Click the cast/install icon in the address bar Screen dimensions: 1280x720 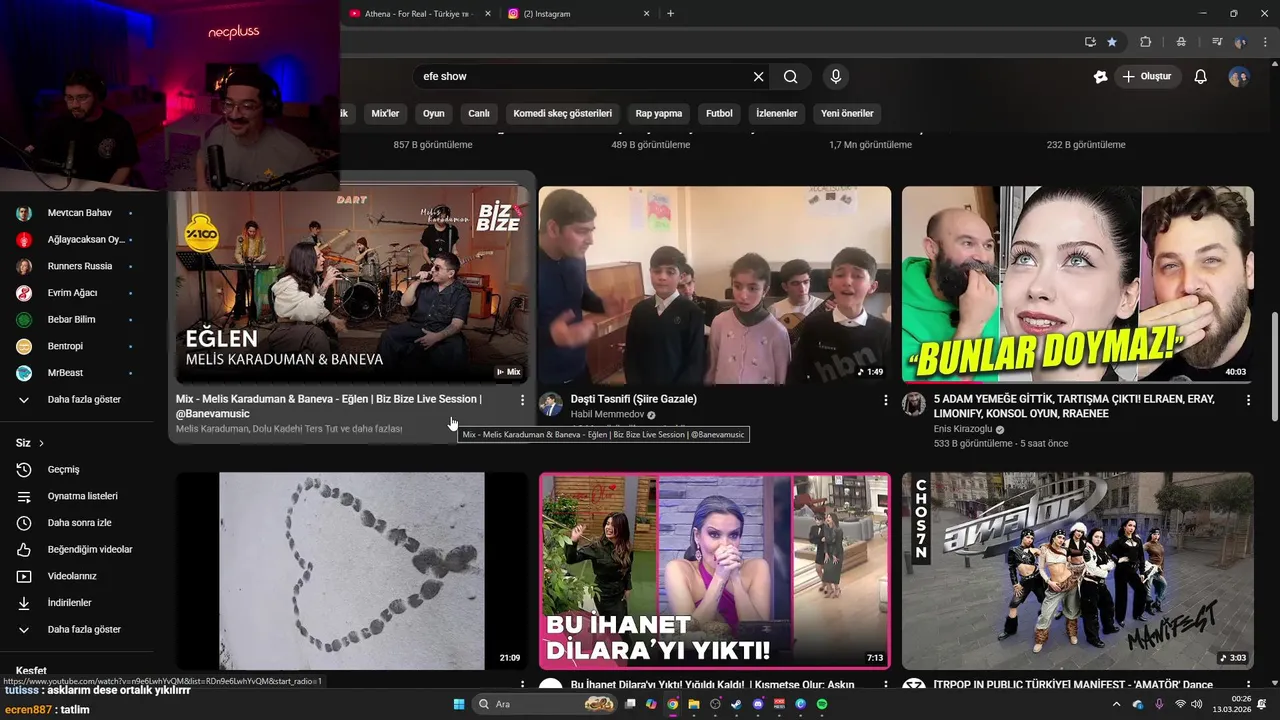tap(1090, 42)
